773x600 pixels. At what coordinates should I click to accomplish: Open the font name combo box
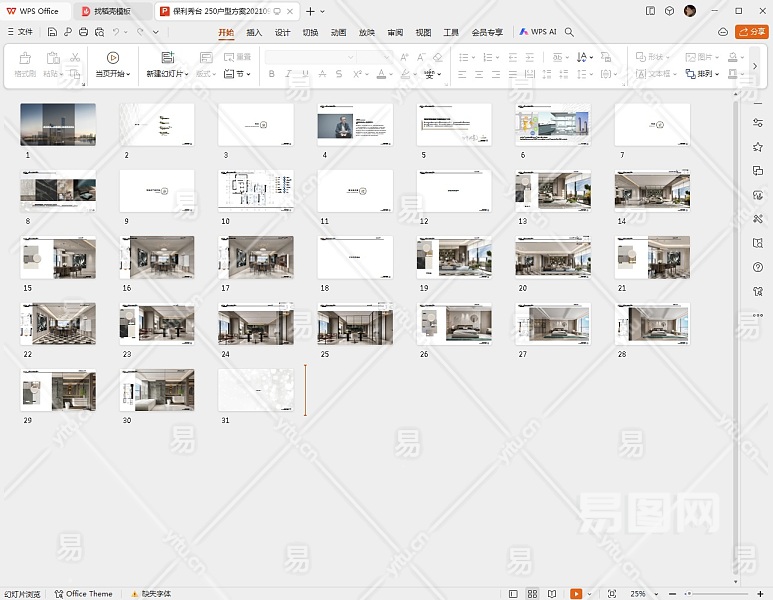click(310, 57)
